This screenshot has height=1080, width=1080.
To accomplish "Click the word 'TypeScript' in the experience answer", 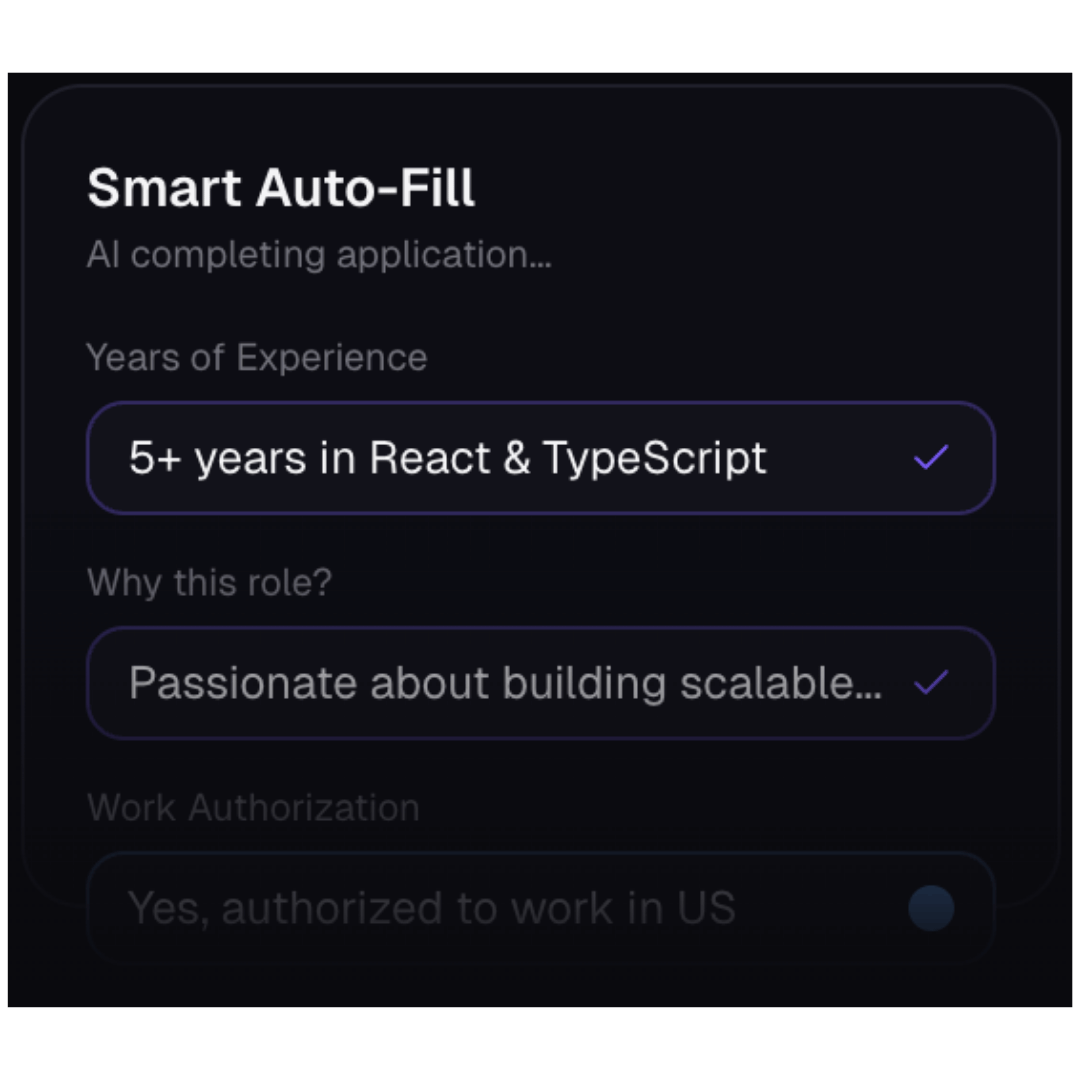I will click(655, 459).
